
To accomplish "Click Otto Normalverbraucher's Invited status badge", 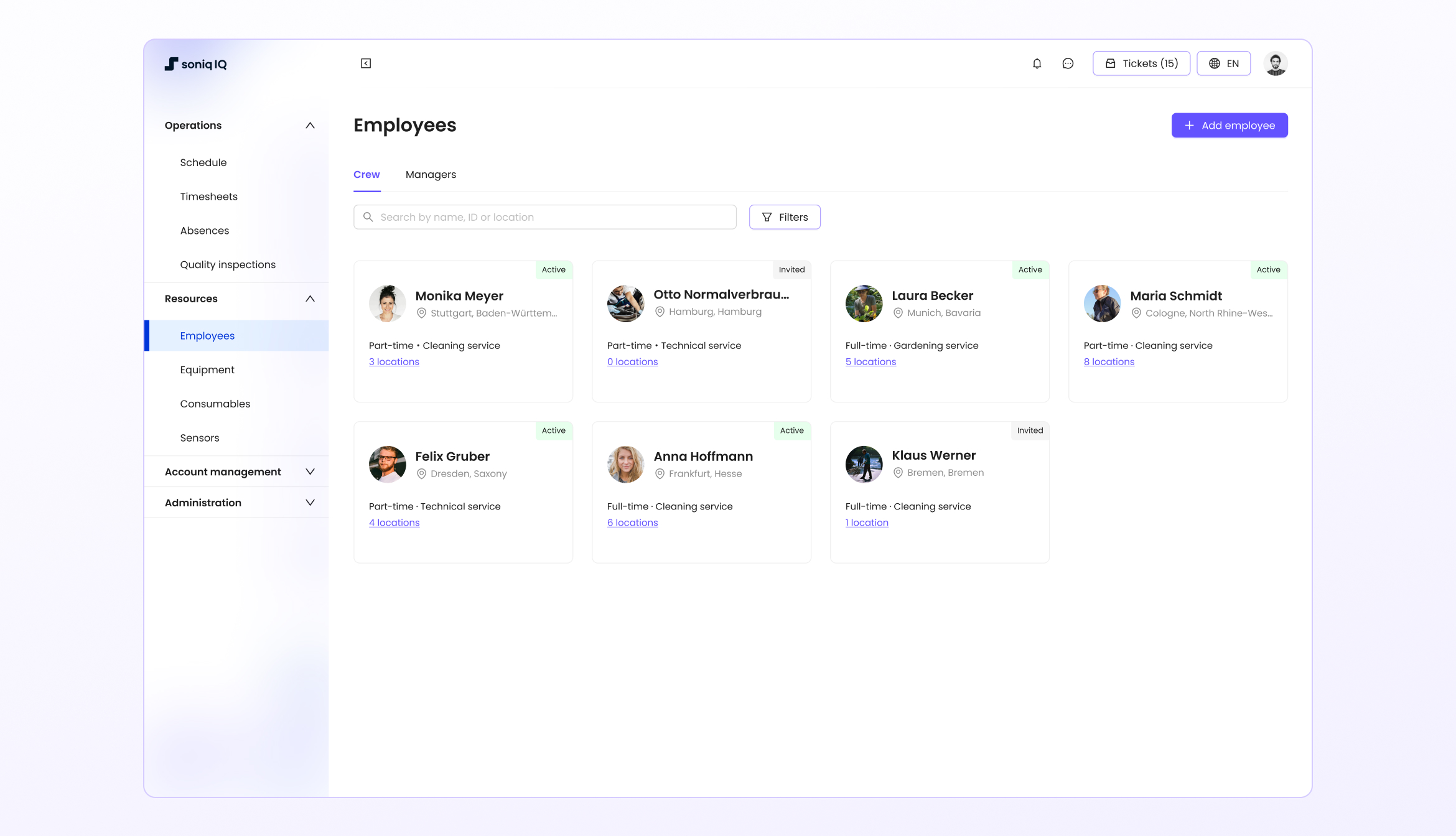I will pyautogui.click(x=791, y=269).
